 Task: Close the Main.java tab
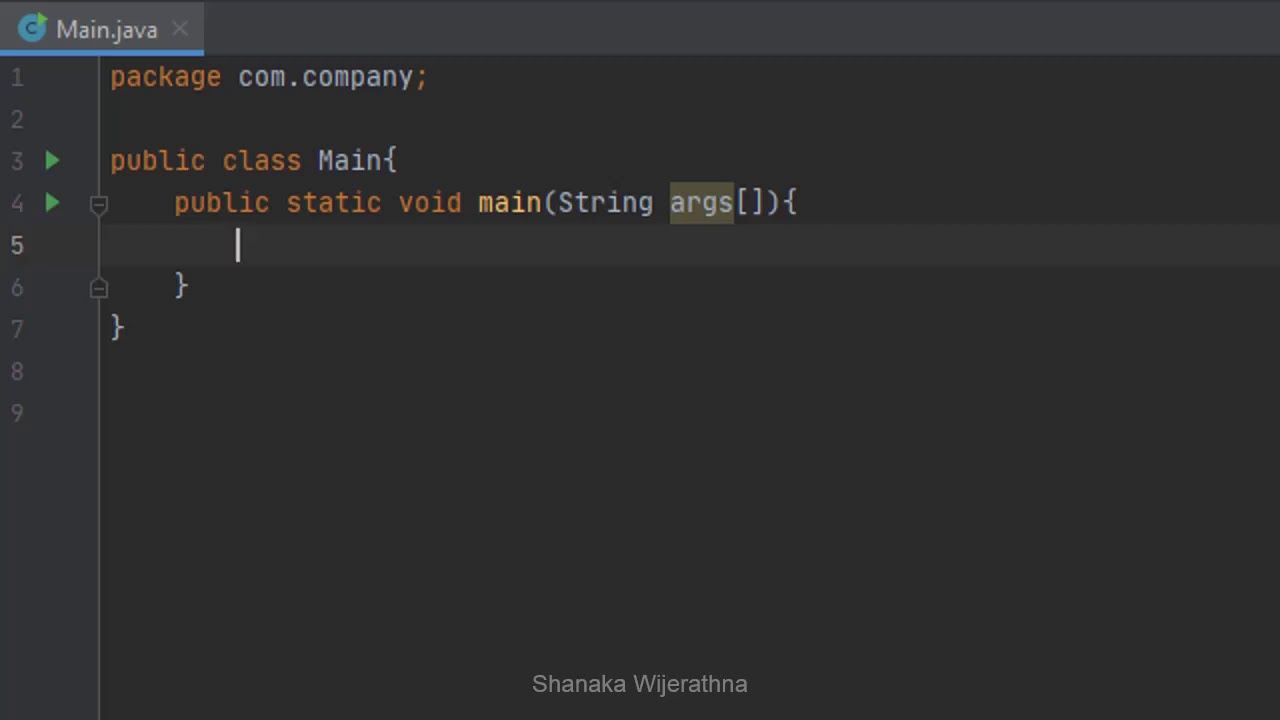[x=180, y=29]
